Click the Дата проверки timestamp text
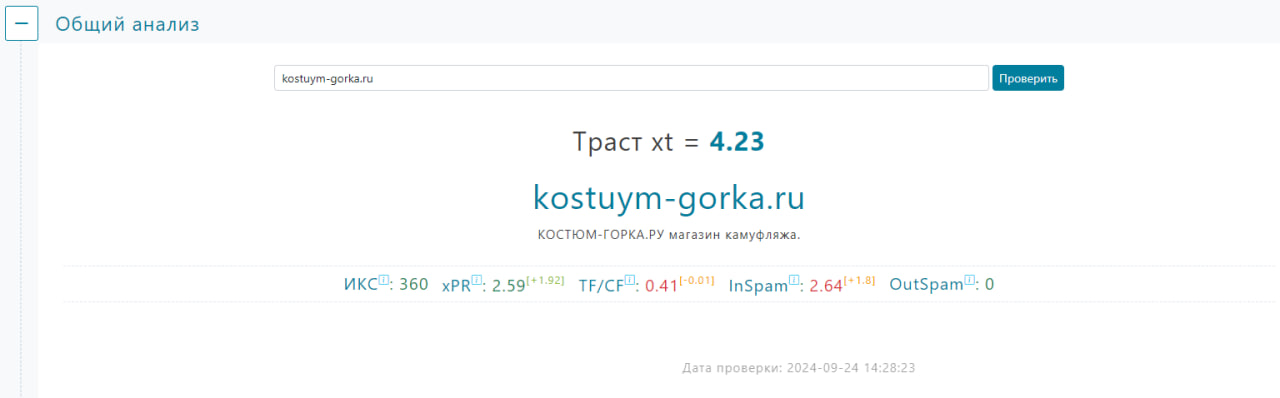The width and height of the screenshot is (1280, 398). tap(799, 368)
